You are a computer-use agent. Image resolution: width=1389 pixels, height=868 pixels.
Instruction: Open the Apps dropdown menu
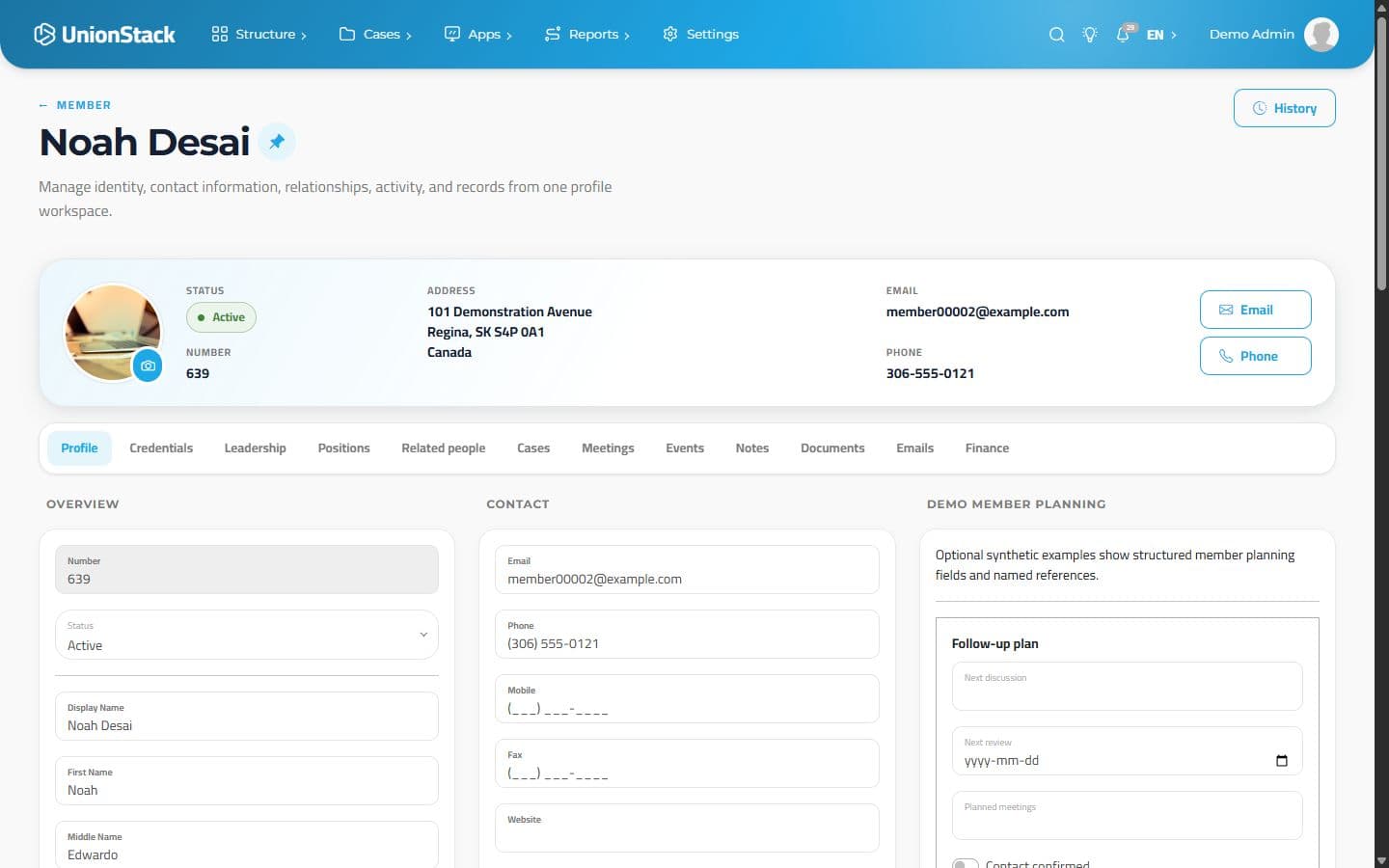pos(478,35)
